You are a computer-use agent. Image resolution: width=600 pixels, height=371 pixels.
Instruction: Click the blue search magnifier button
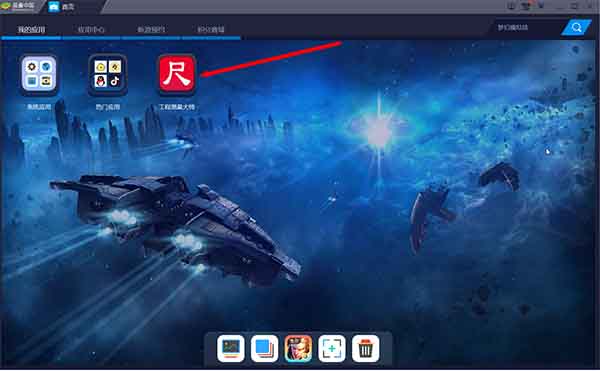click(576, 27)
